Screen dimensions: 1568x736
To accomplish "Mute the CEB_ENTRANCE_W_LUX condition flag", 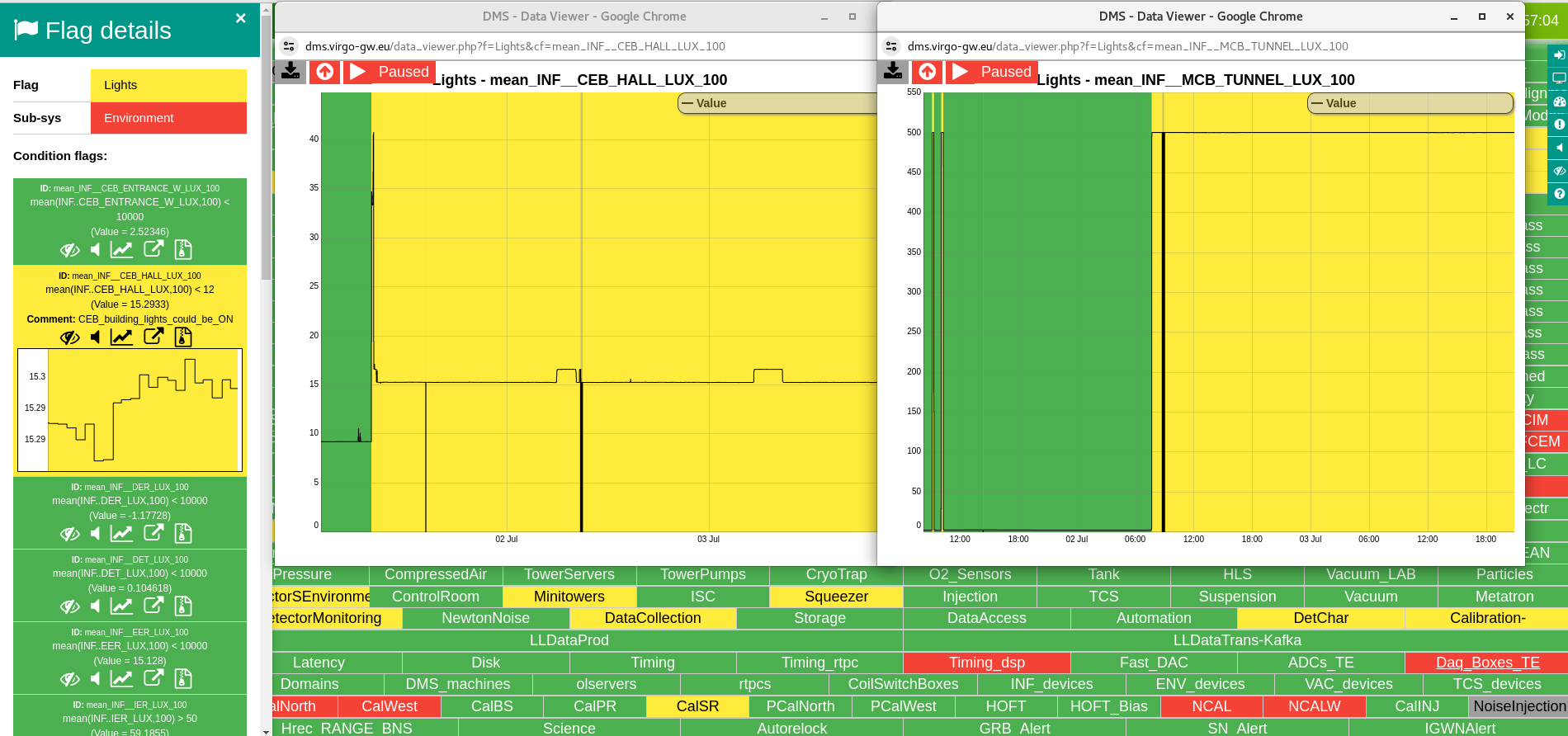I will pyautogui.click(x=96, y=249).
